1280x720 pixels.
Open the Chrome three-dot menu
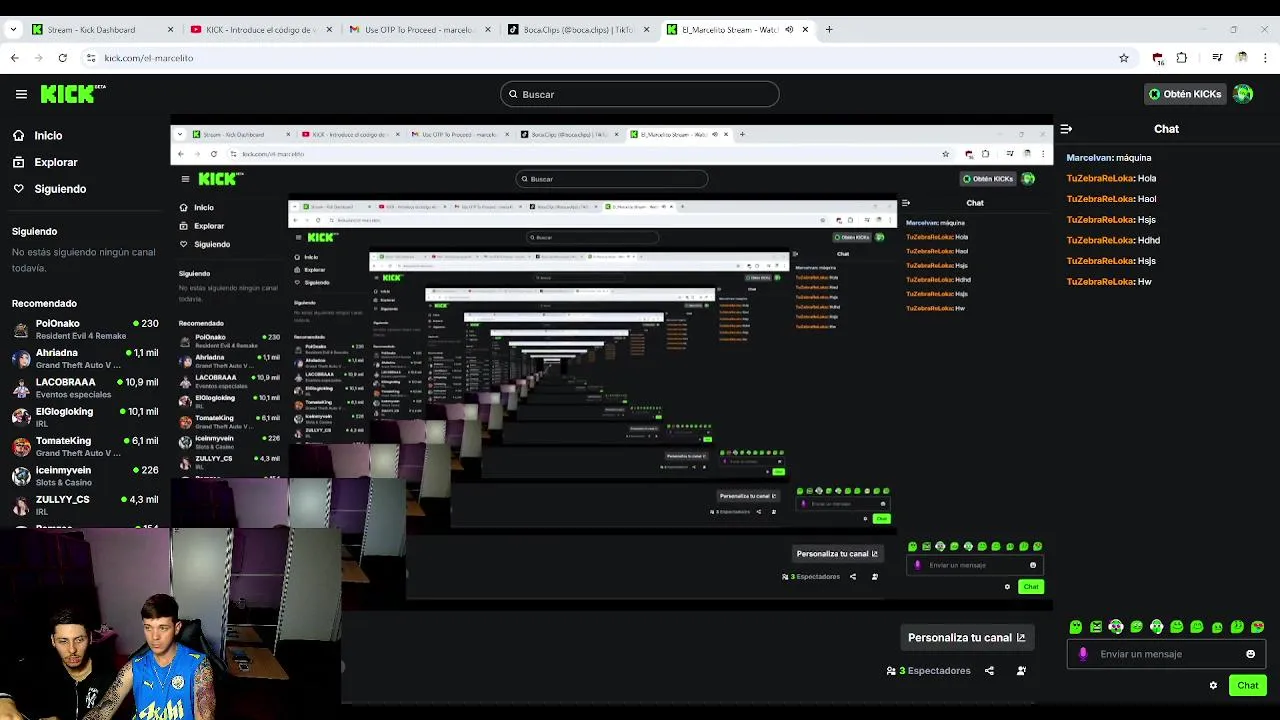[x=1266, y=58]
